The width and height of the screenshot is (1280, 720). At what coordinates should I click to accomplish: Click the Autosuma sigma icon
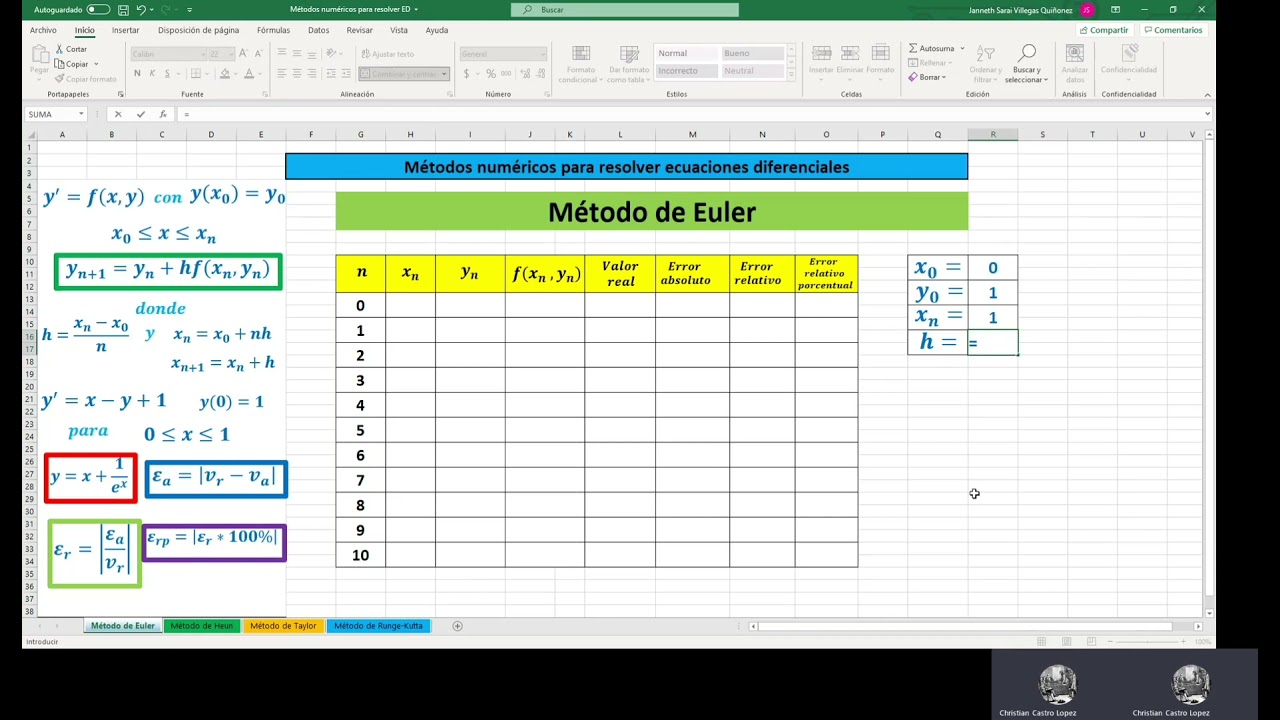click(913, 48)
